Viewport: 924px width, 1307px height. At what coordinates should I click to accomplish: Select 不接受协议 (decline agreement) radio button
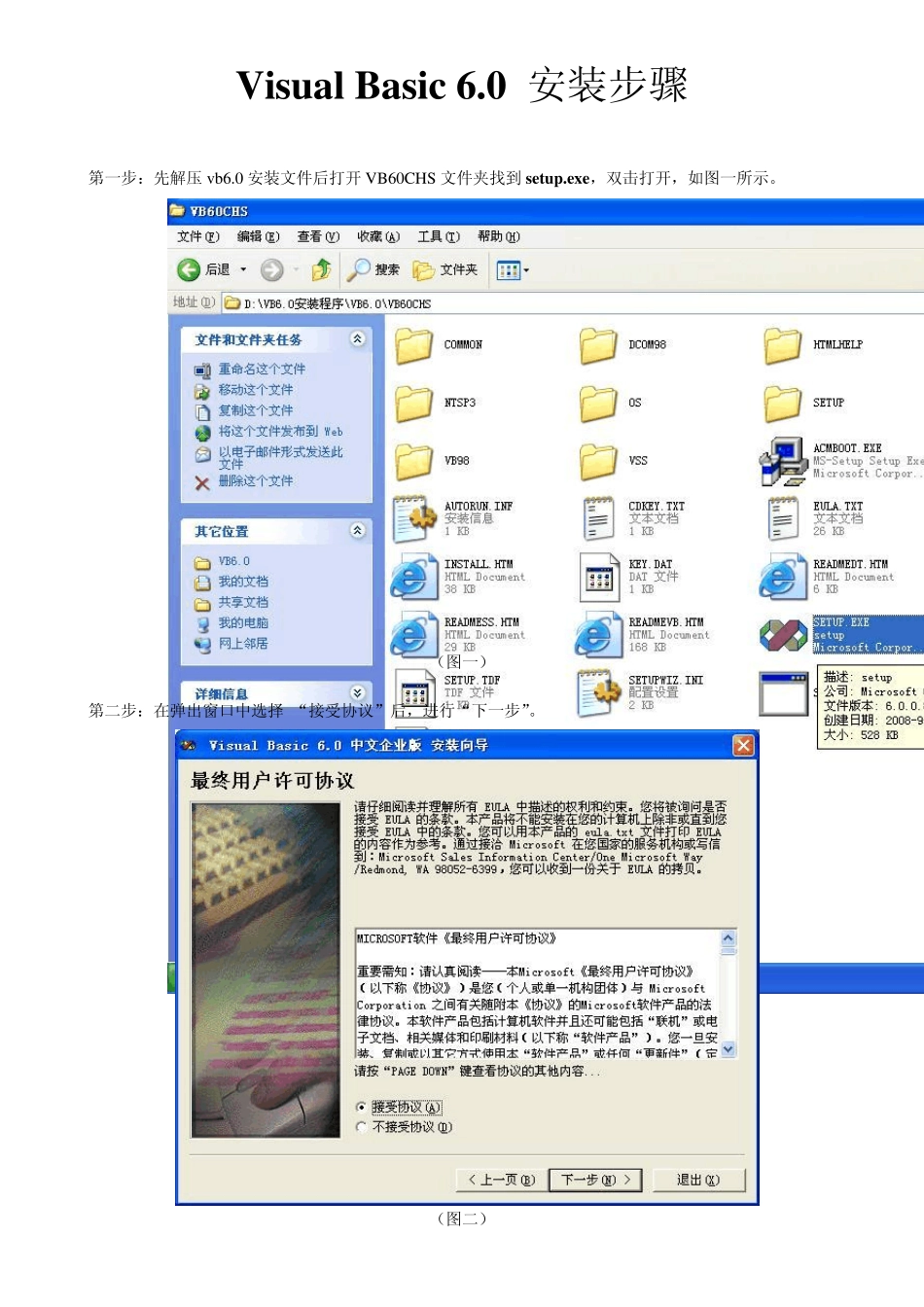click(362, 1127)
